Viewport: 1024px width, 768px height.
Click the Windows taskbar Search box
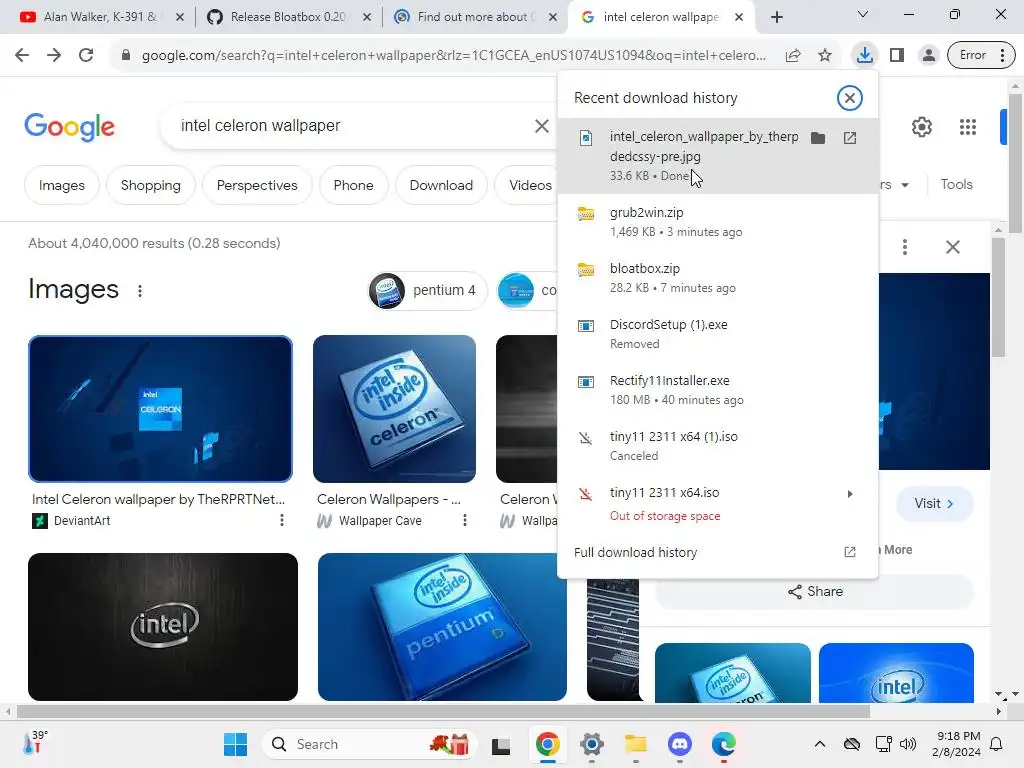point(371,744)
